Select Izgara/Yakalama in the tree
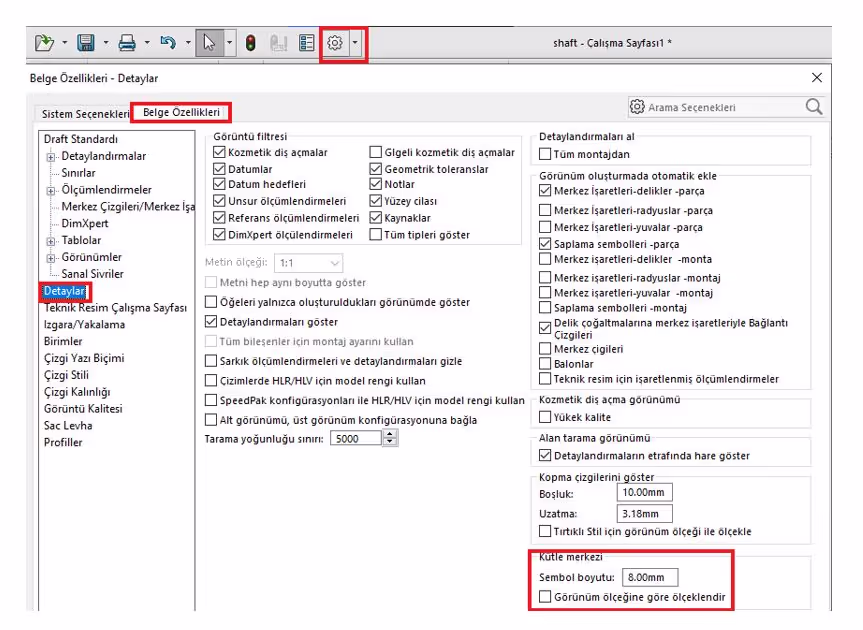This screenshot has width=863, height=630. point(84,325)
